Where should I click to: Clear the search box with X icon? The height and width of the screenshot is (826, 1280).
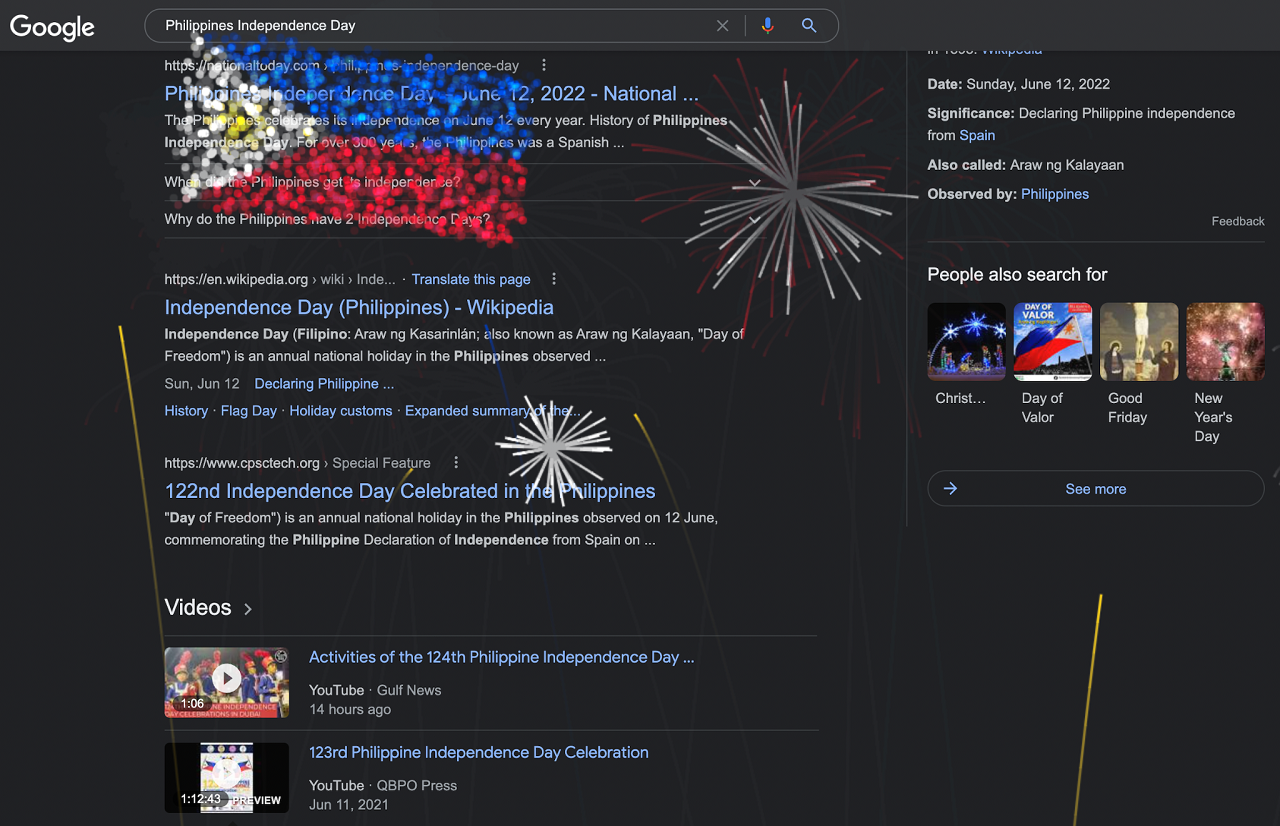[x=722, y=26]
